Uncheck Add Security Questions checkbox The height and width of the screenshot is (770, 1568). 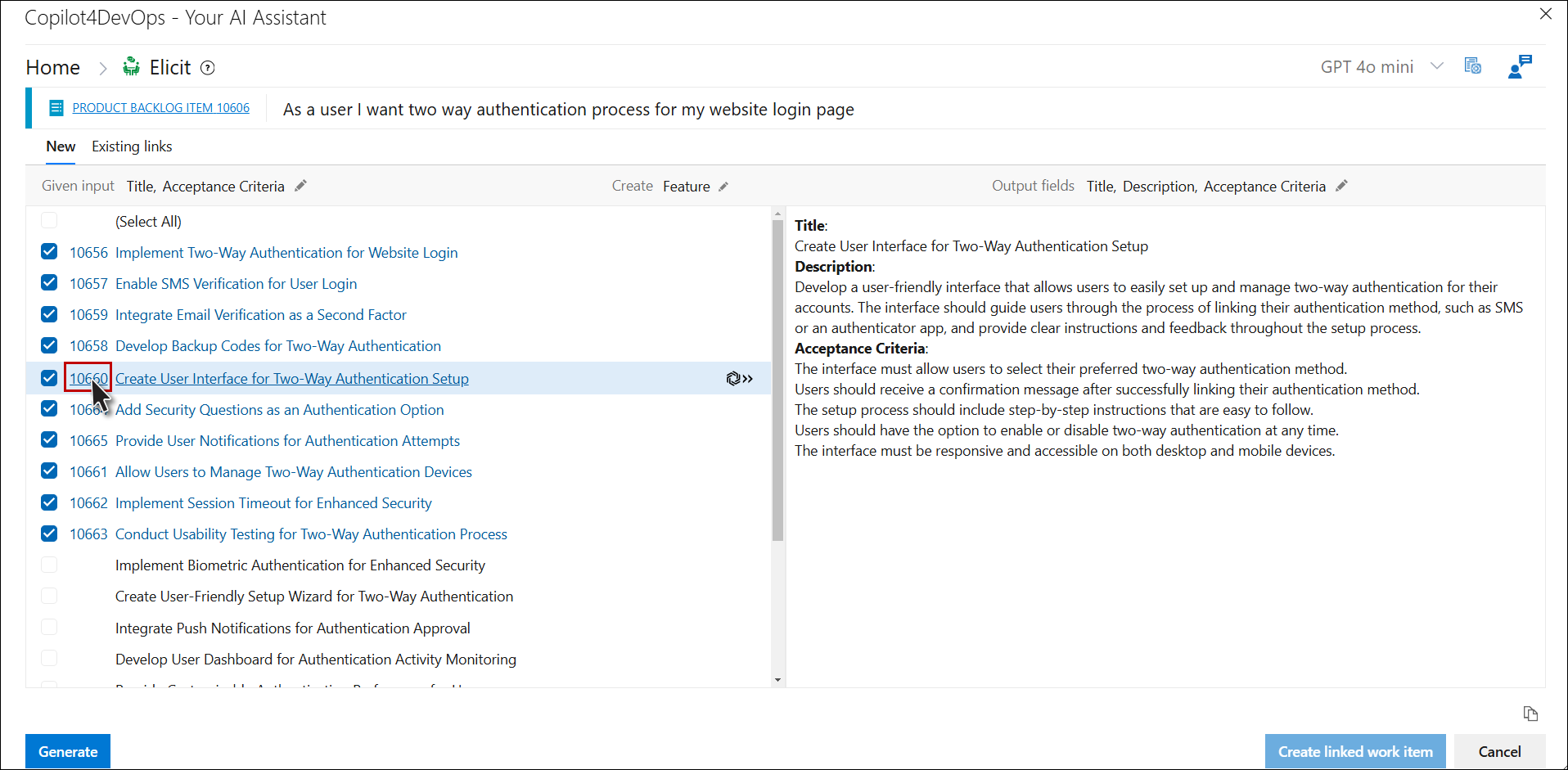[x=49, y=408]
